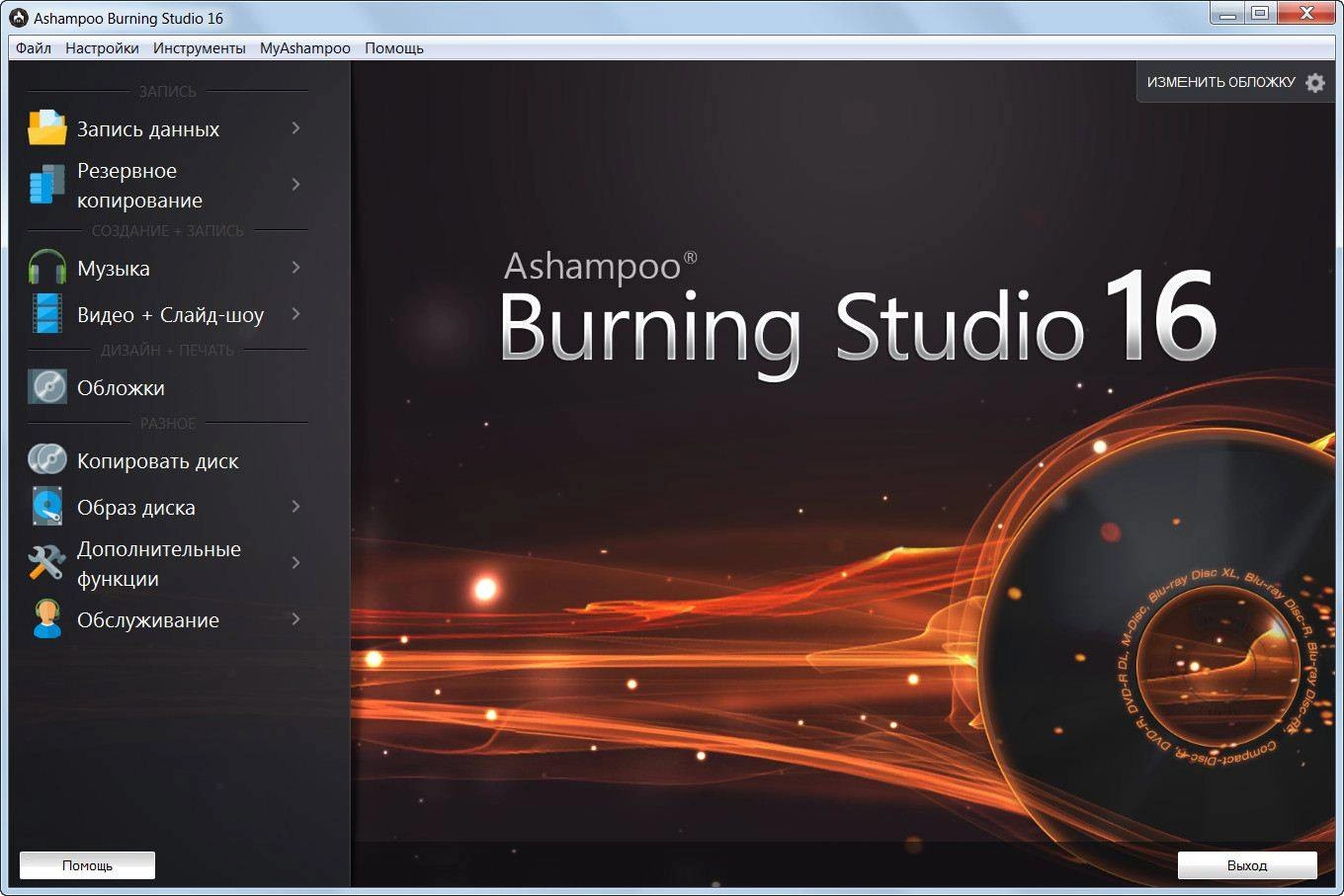Expand the Образ диска chevron
Screen dimensions: 1344x896
pyautogui.click(x=295, y=507)
